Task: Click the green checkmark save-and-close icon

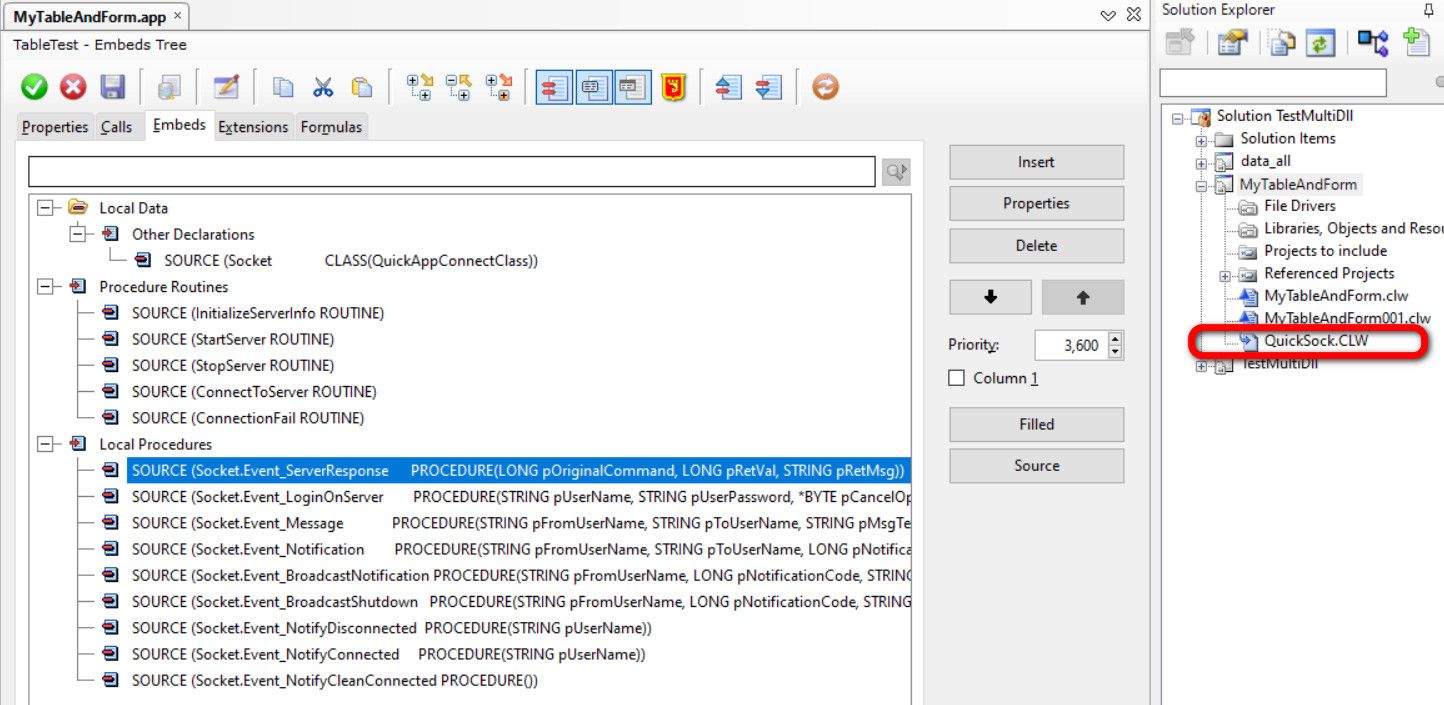Action: 35,88
